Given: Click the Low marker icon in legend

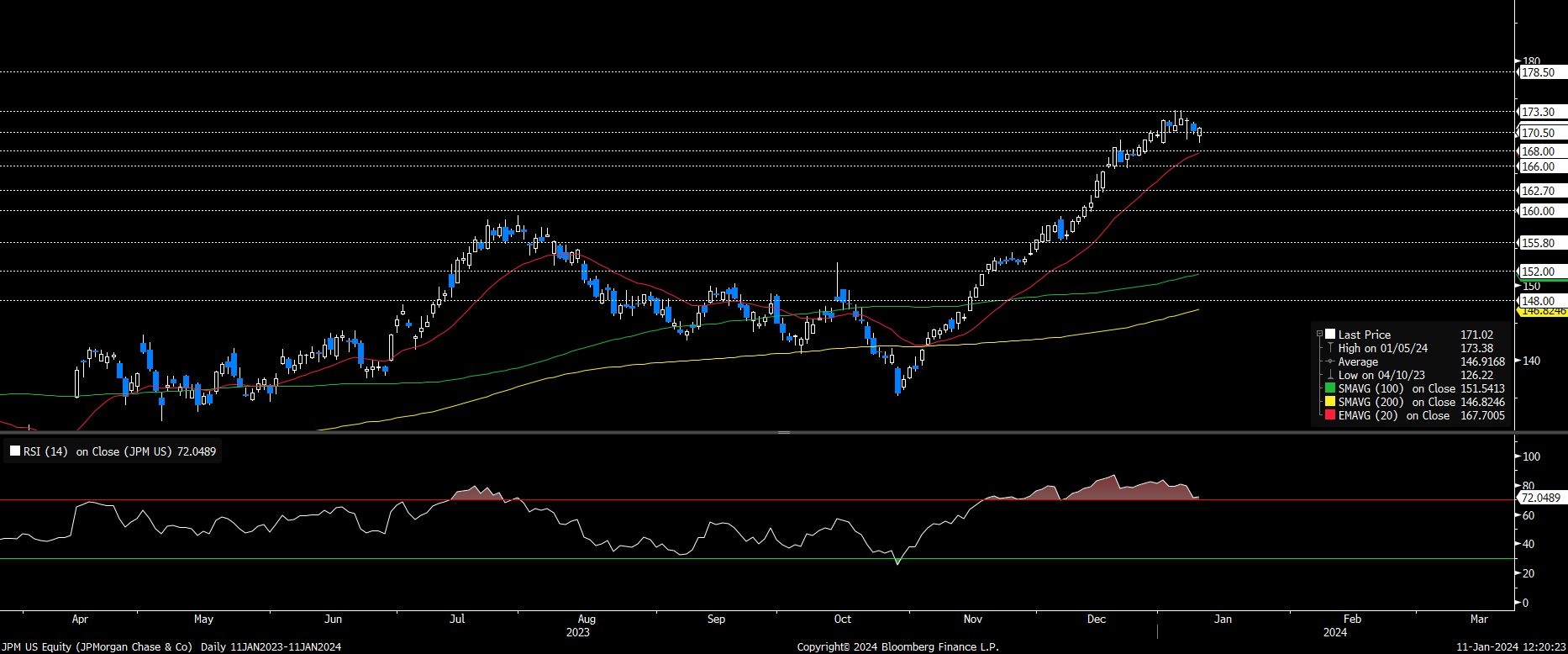Looking at the screenshot, I should click(x=1330, y=375).
